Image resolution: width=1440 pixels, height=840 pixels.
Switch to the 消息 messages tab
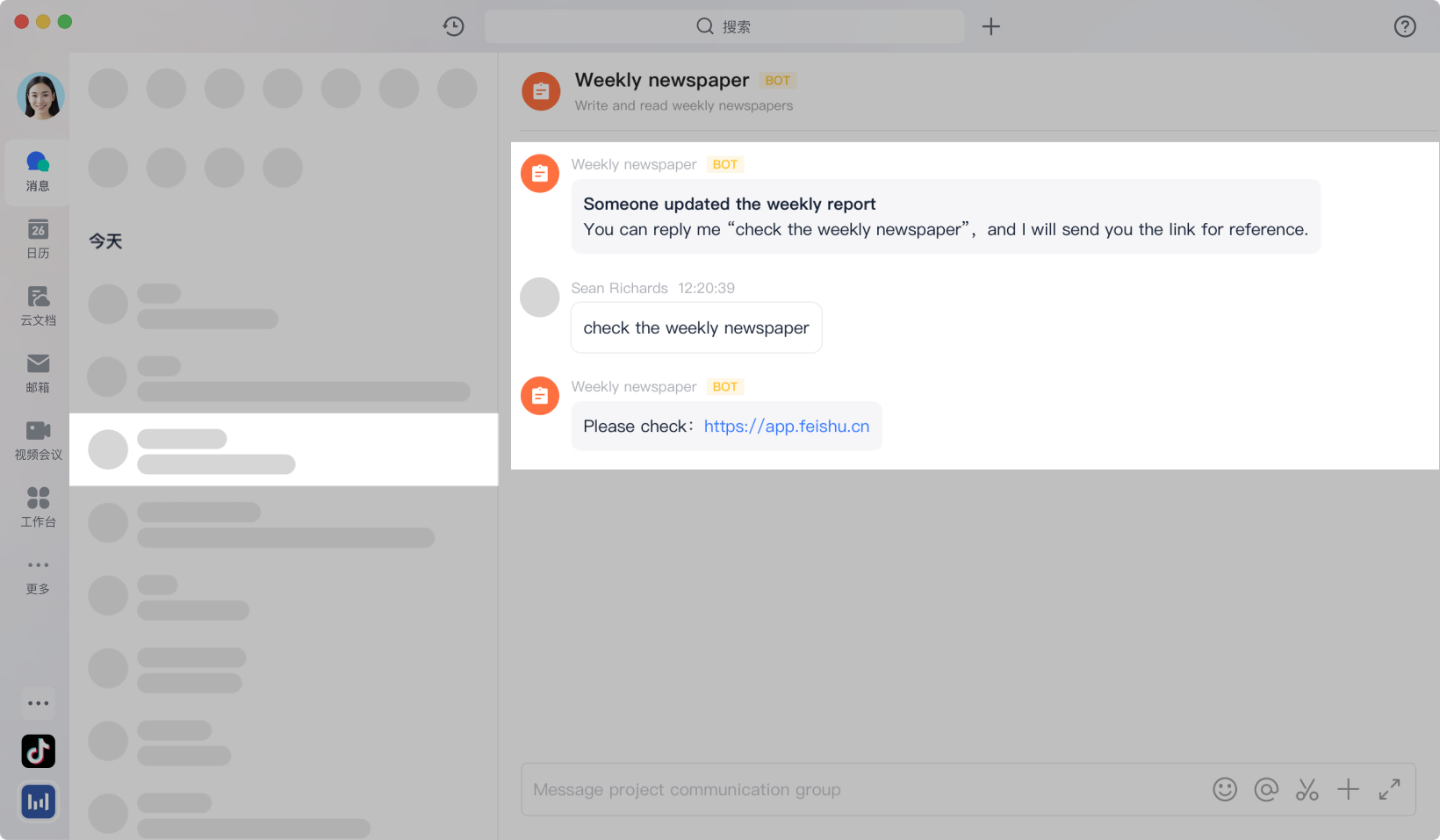[x=38, y=171]
